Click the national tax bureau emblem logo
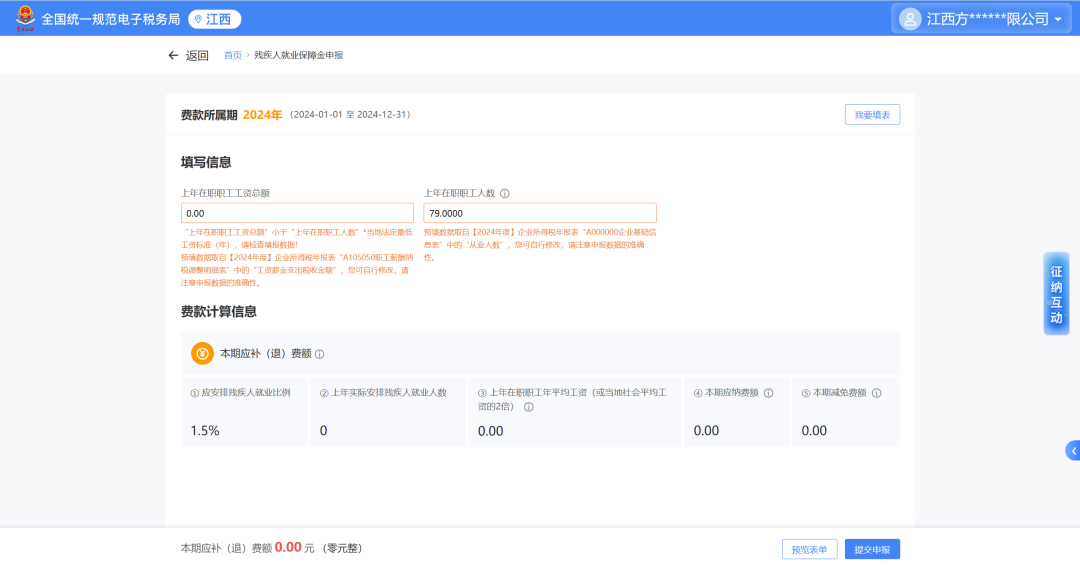Image resolution: width=1080 pixels, height=568 pixels. 25,18
